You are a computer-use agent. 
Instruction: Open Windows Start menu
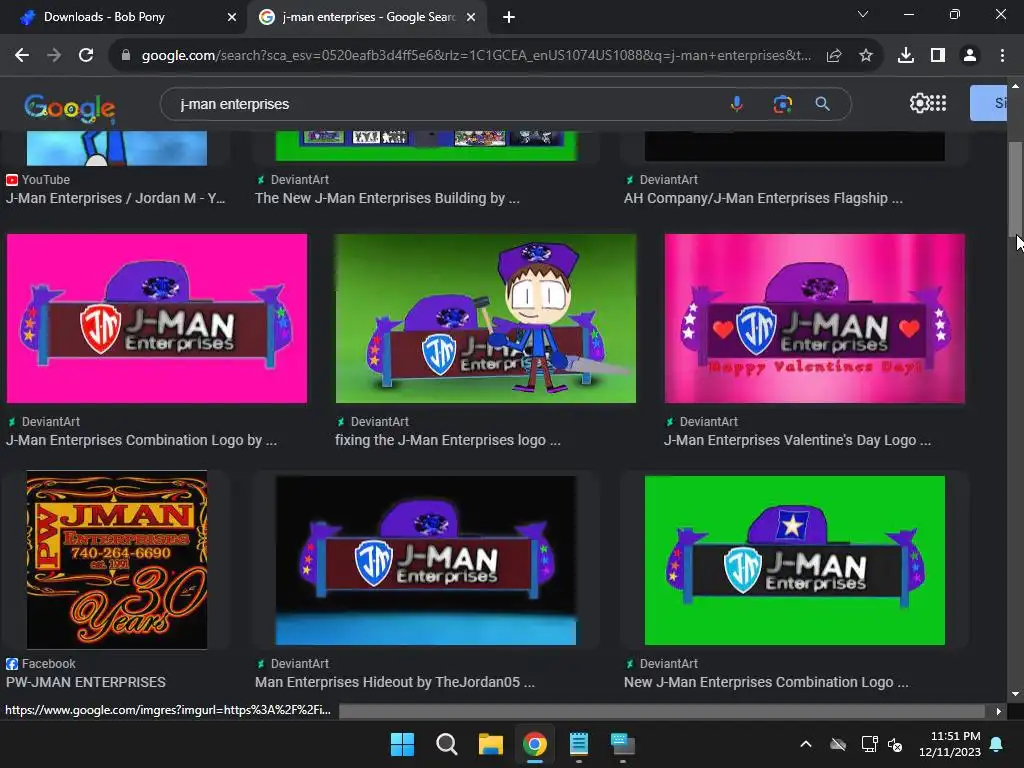coord(402,744)
